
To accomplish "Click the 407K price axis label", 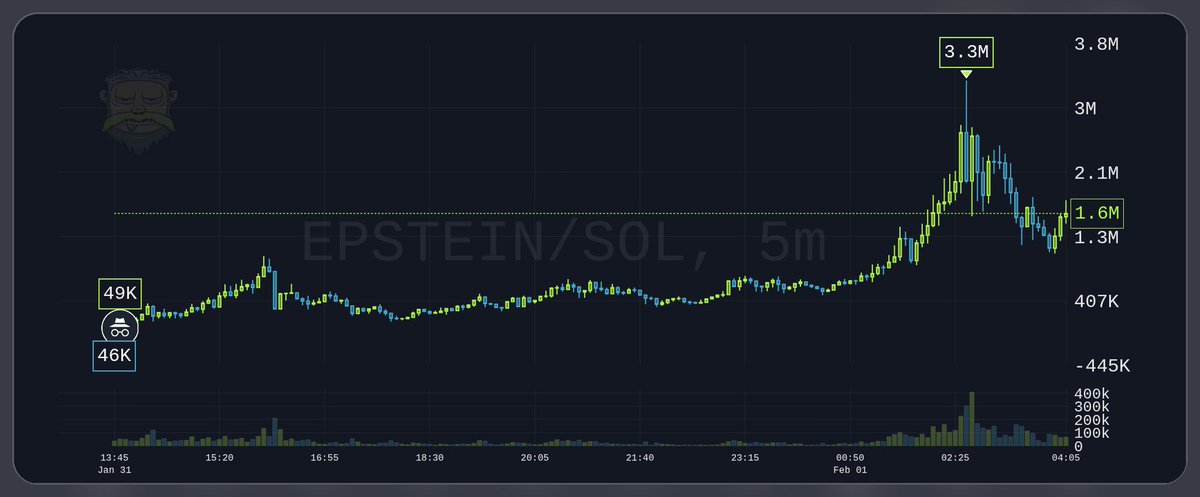I will pos(1095,301).
